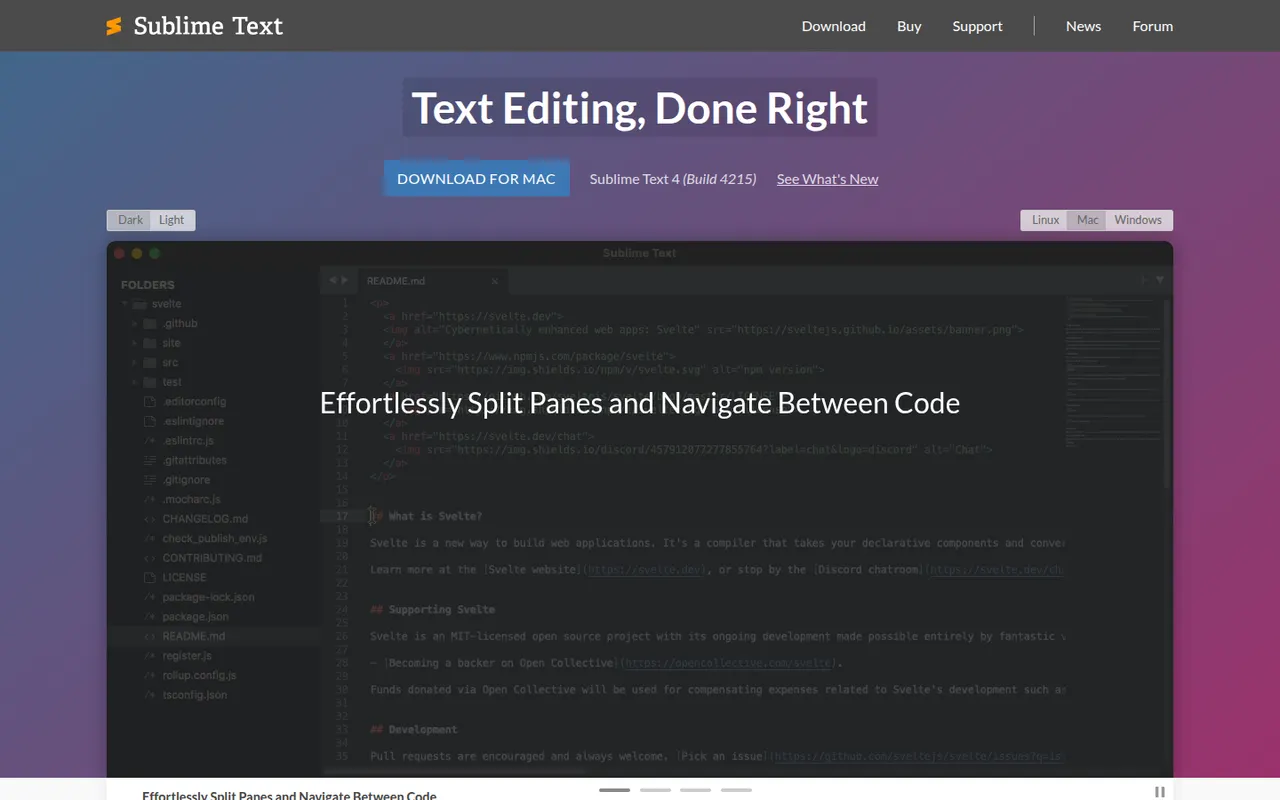The height and width of the screenshot is (800, 1280).
Task: Click the lines icon beside .gitattributes
Action: pos(151,460)
